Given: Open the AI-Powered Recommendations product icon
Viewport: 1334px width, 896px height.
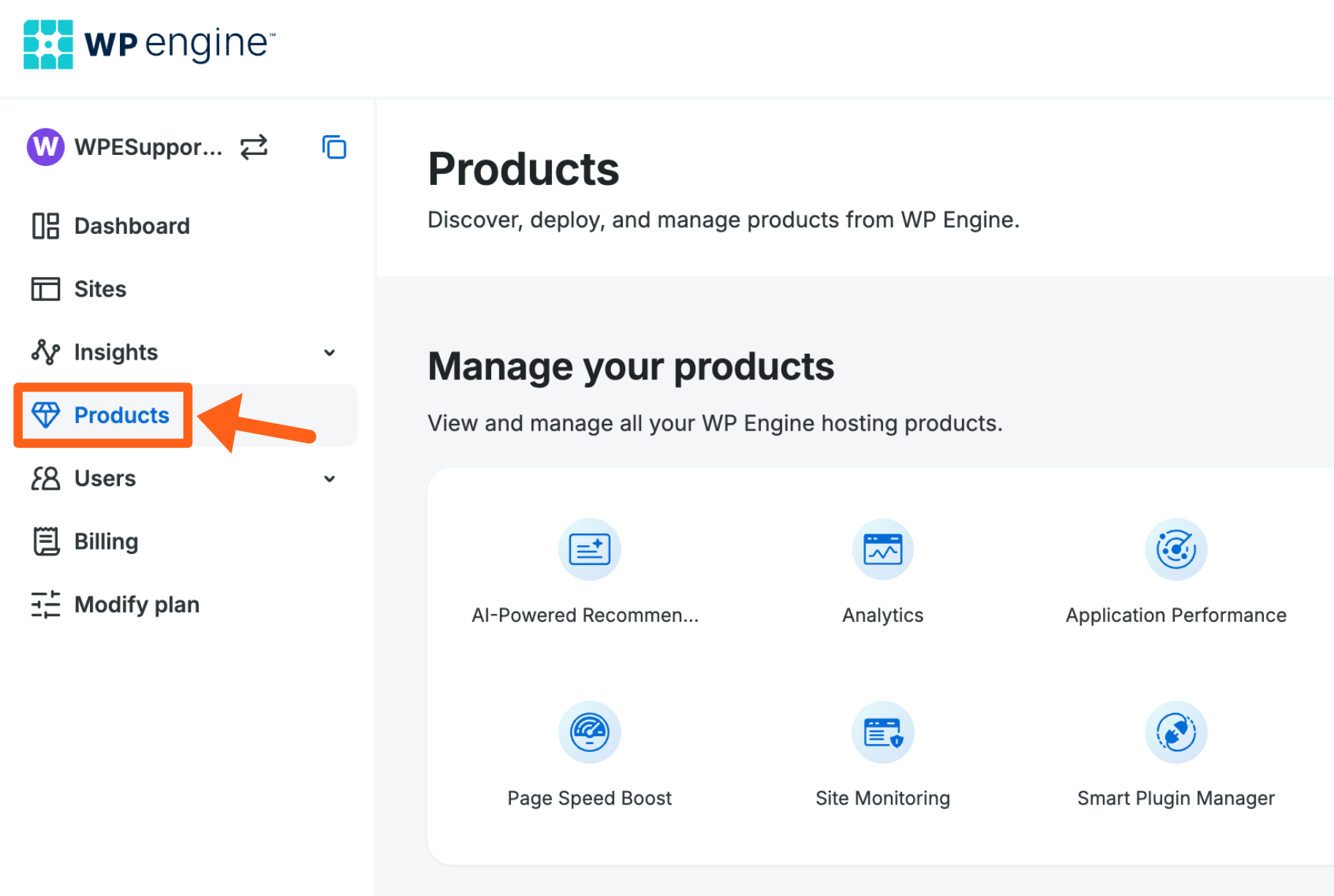Looking at the screenshot, I should pos(589,550).
